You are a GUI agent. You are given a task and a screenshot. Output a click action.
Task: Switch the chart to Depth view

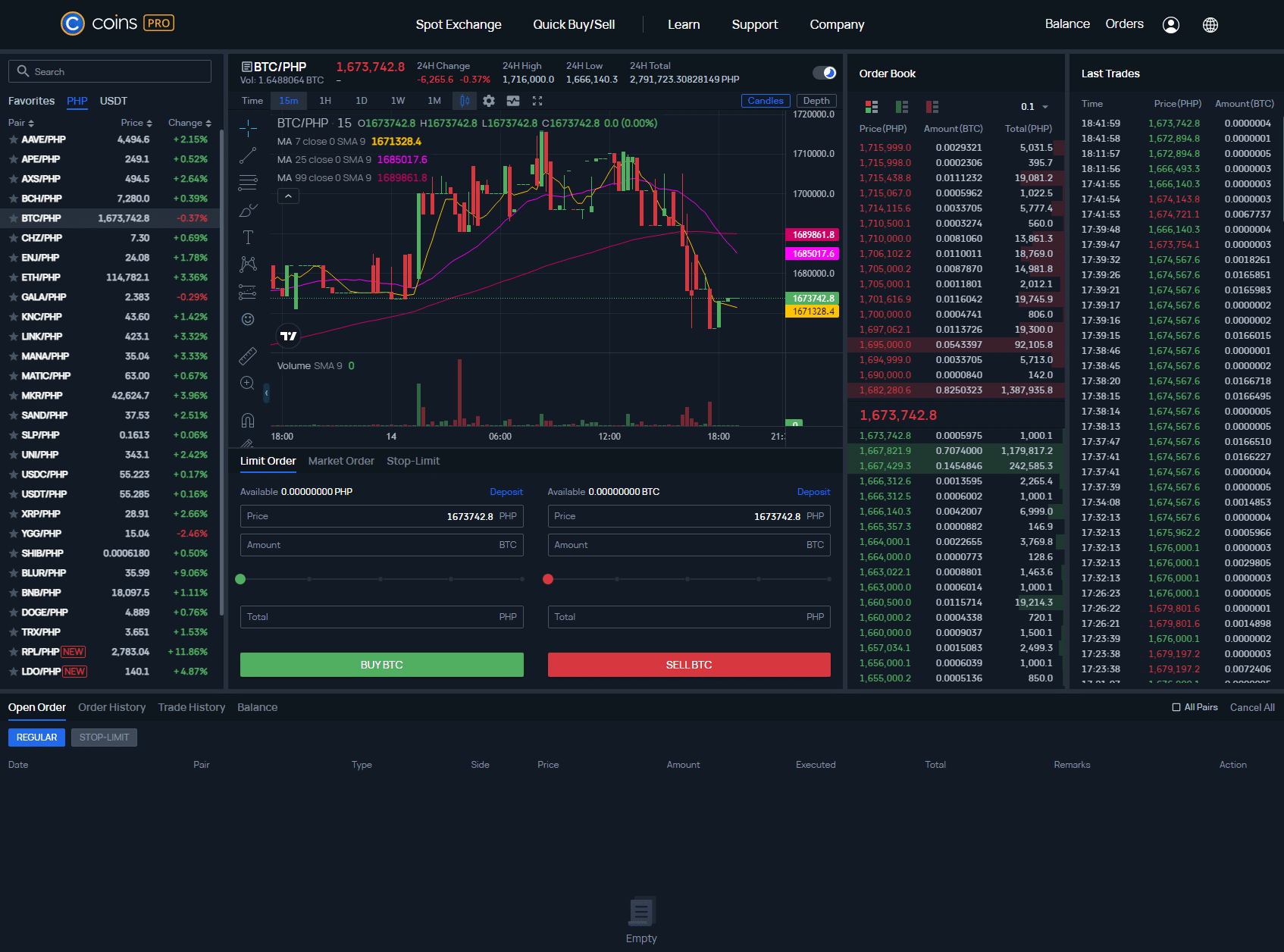coord(816,101)
